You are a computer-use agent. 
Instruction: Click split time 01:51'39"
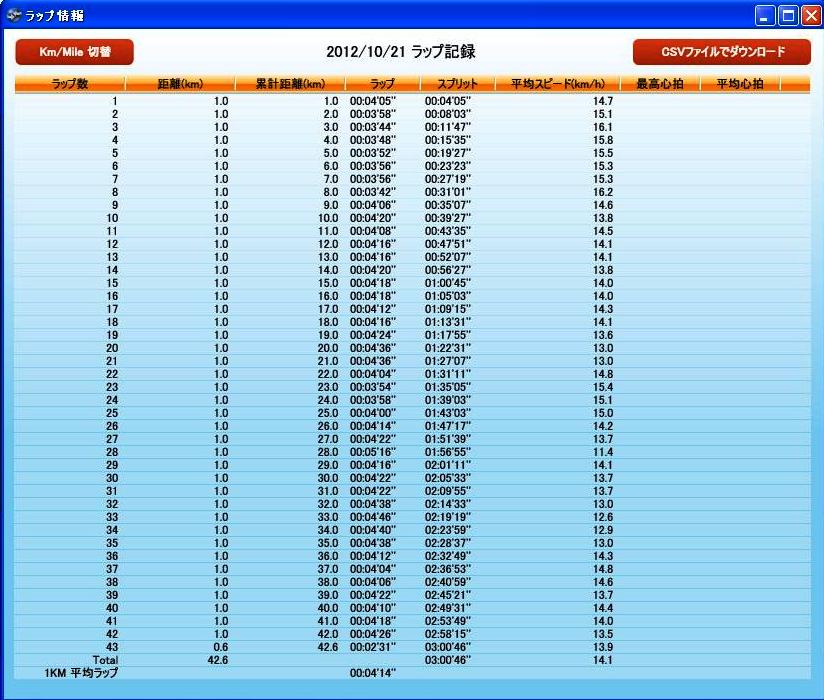pyautogui.click(x=448, y=439)
